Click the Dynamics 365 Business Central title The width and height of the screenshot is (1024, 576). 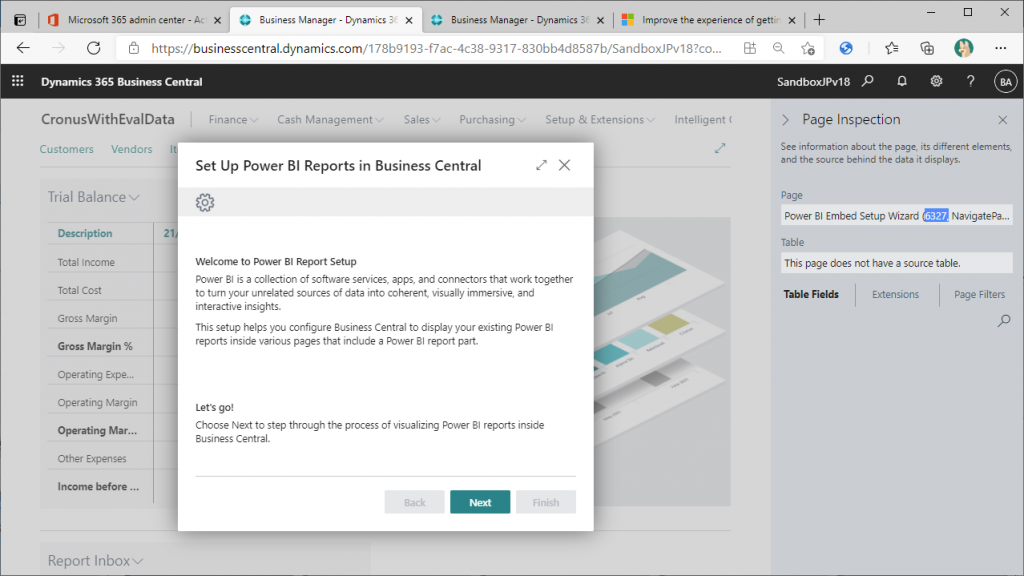coord(121,82)
